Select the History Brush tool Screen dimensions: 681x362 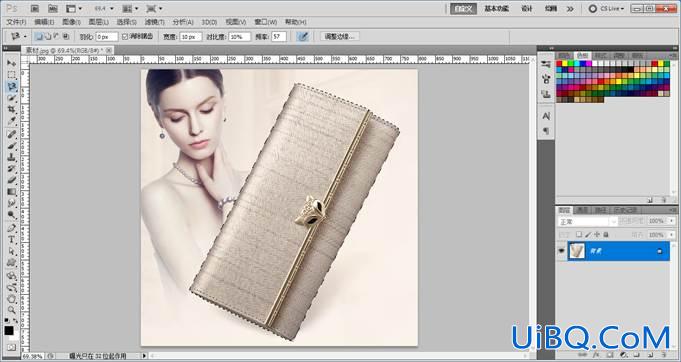pyautogui.click(x=12, y=169)
